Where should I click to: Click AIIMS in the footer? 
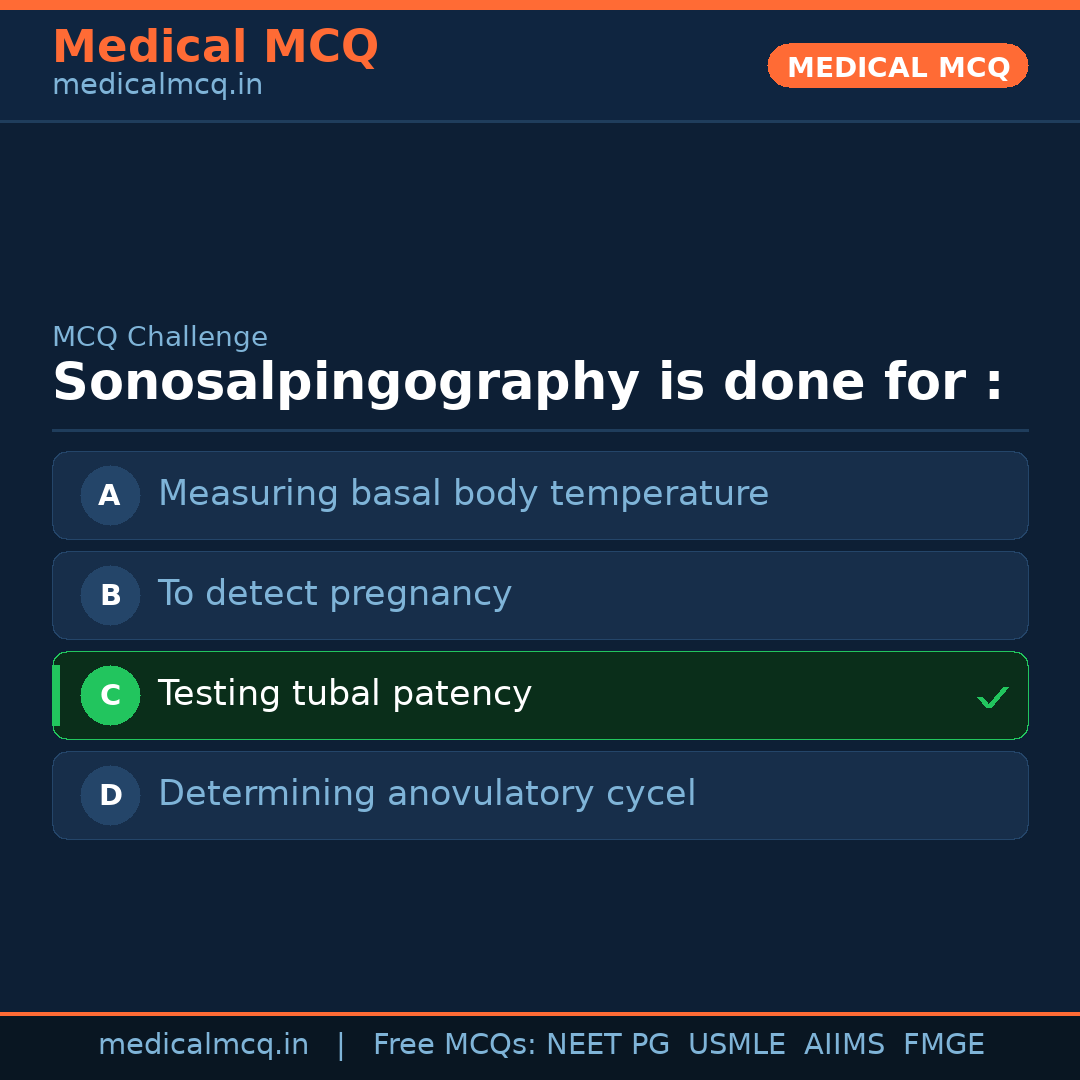coord(844,1045)
